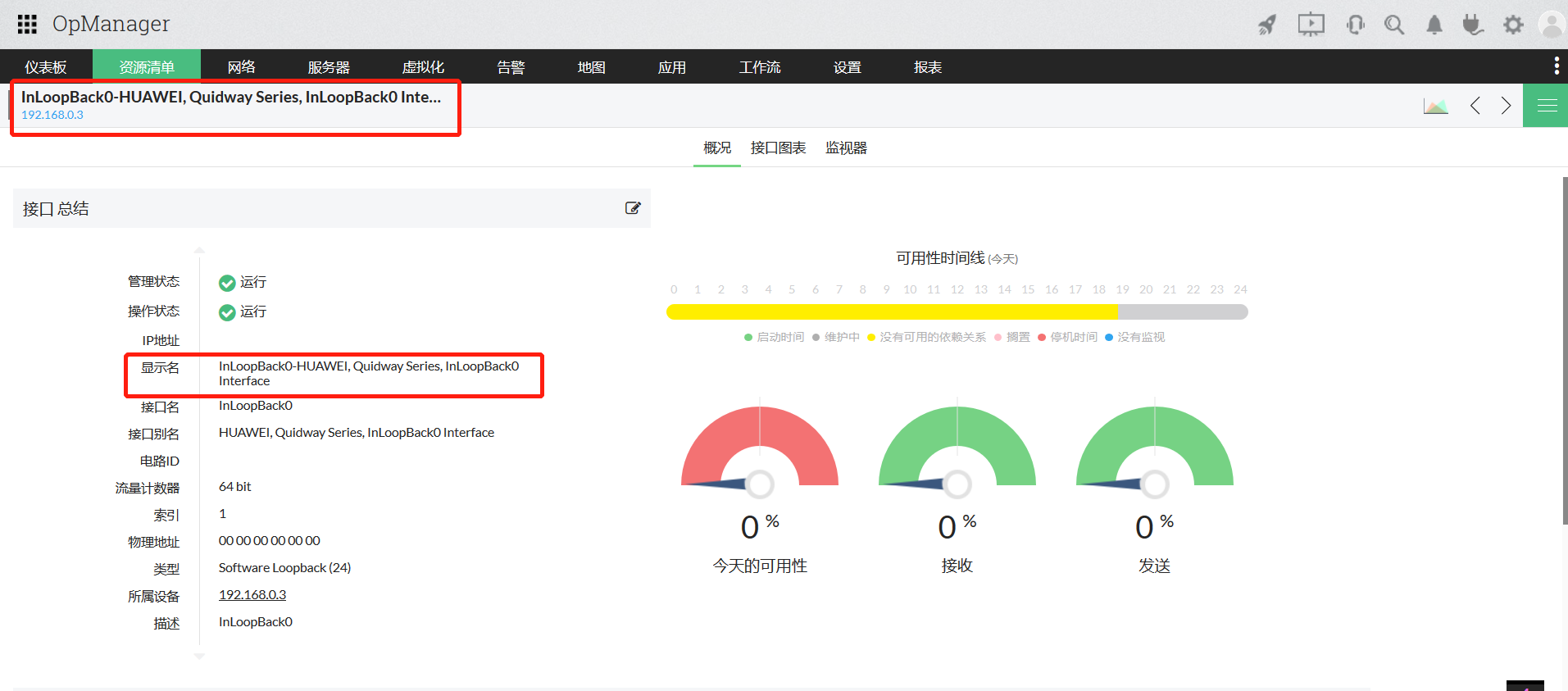Click the InLoopBack0 value beside 接口名
Image resolution: width=1568 pixels, height=691 pixels.
(x=256, y=406)
